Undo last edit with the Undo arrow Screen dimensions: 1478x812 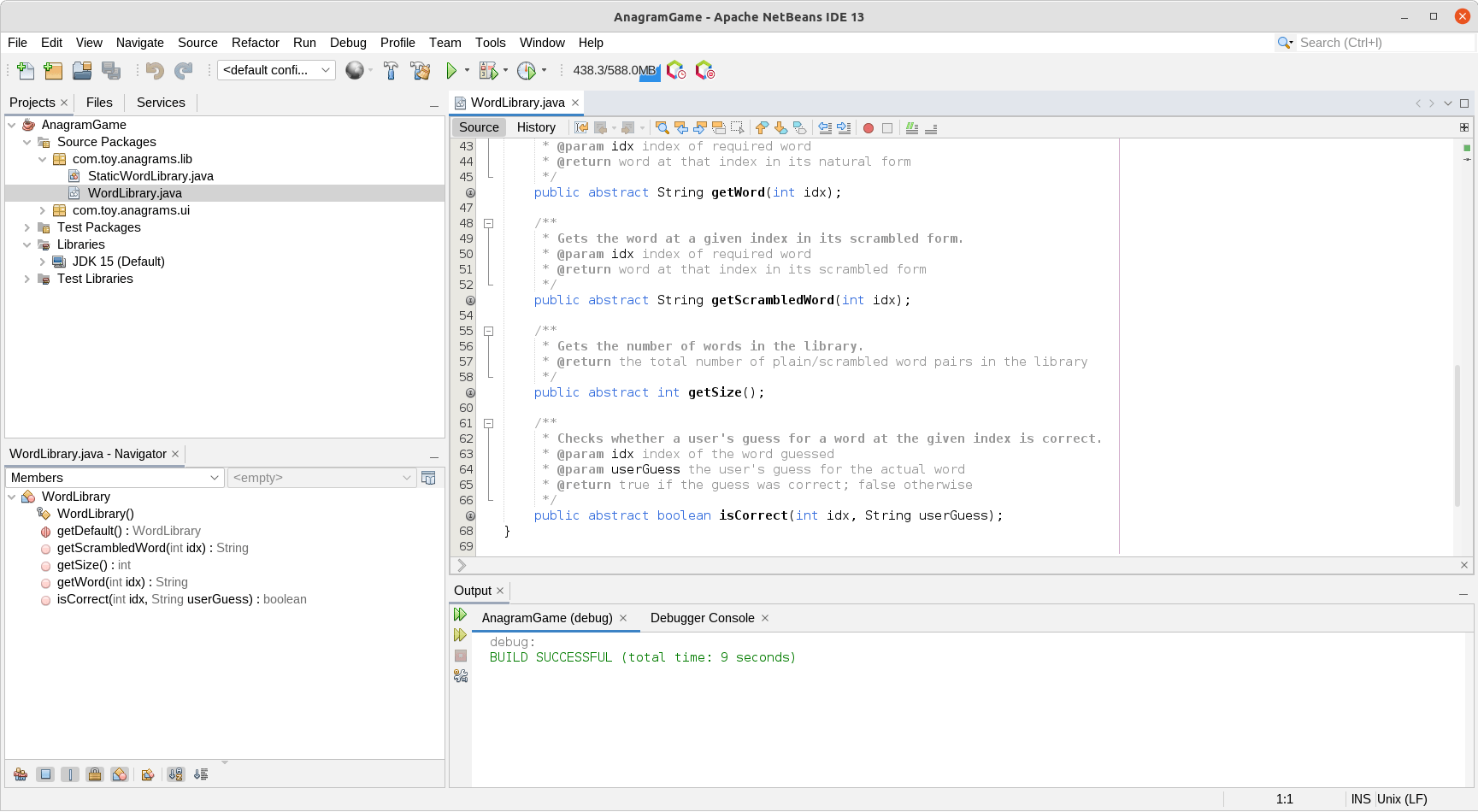(155, 70)
